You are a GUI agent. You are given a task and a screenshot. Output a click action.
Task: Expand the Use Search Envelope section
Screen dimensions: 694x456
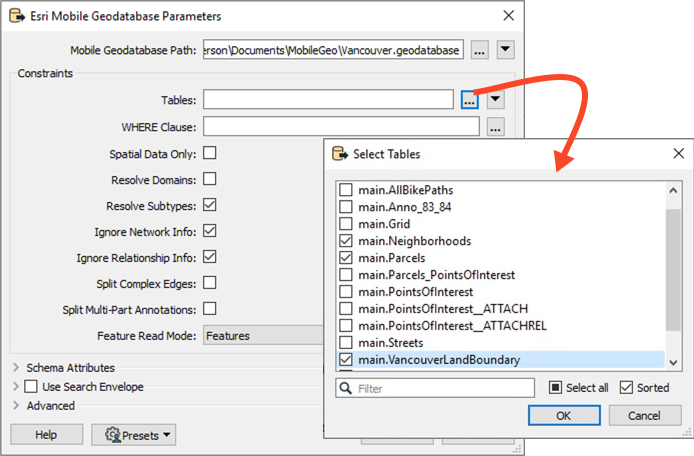point(16,386)
